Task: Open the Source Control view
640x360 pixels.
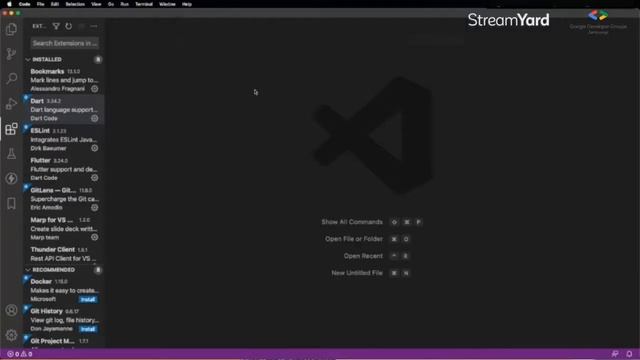Action: (11, 54)
